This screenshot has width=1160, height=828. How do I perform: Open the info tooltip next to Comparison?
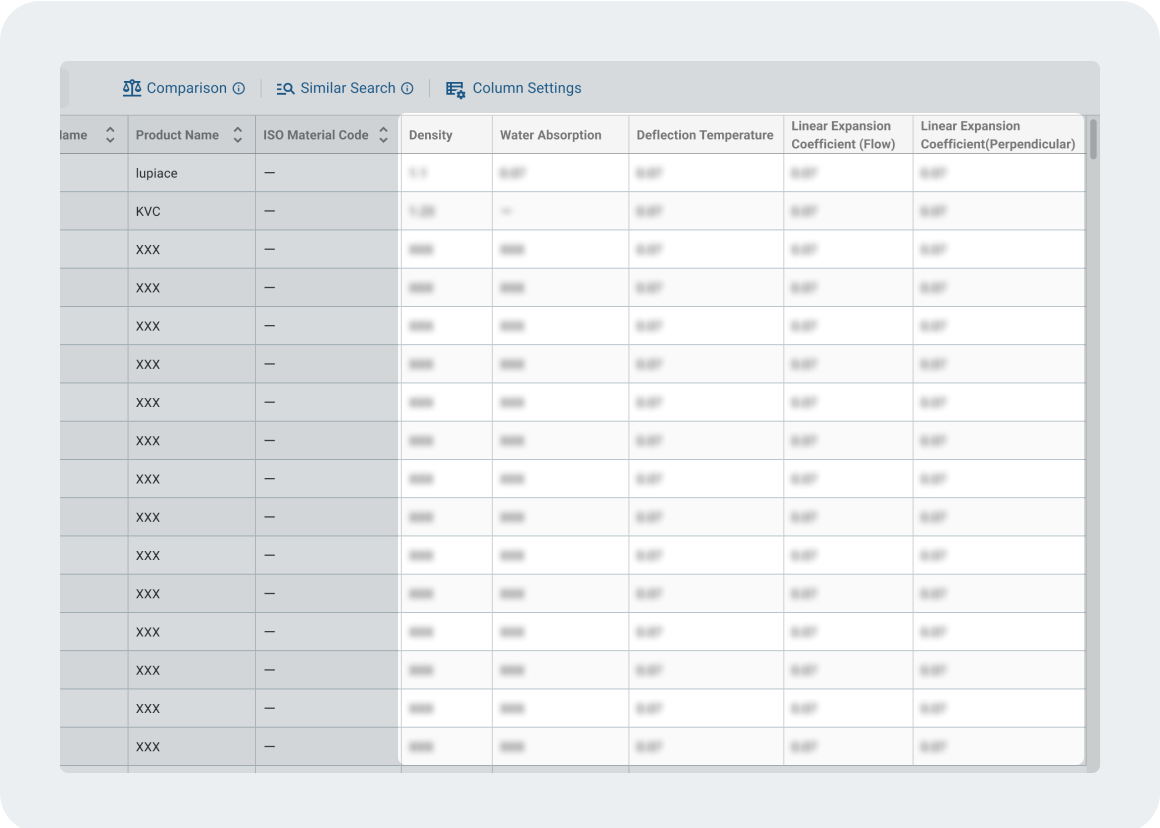(239, 88)
